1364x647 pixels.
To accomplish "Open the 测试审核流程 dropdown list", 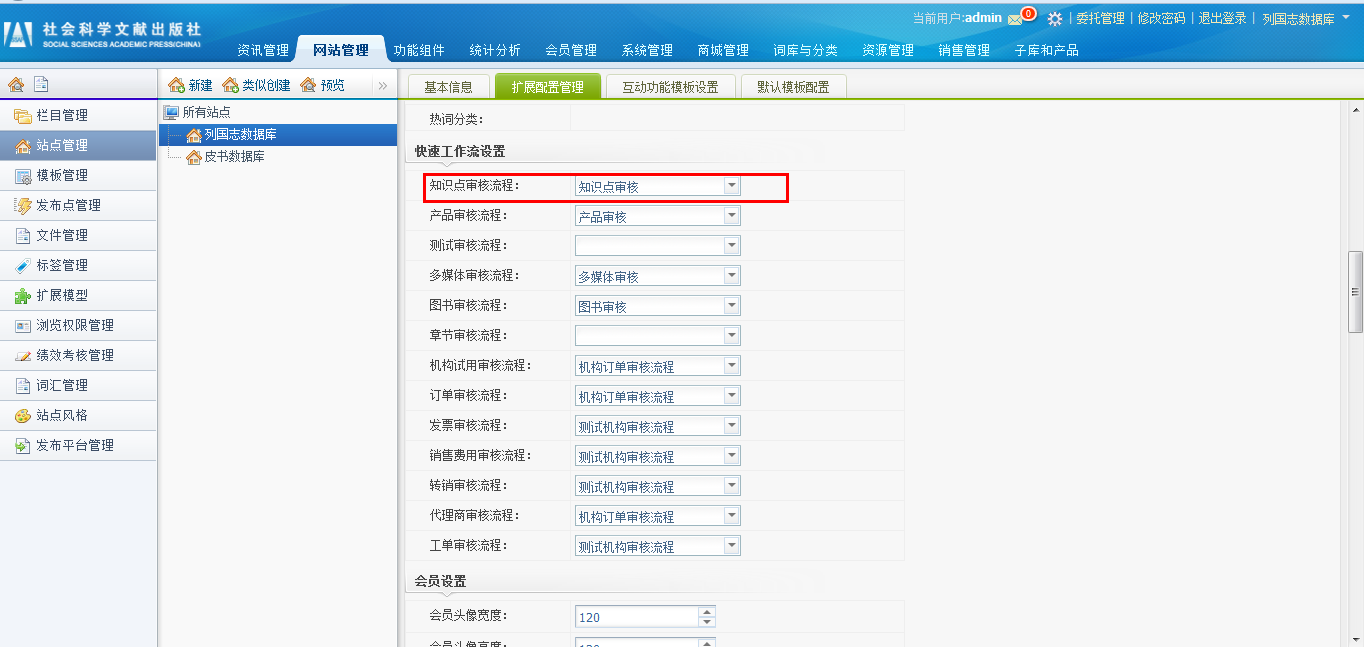I will tap(732, 246).
